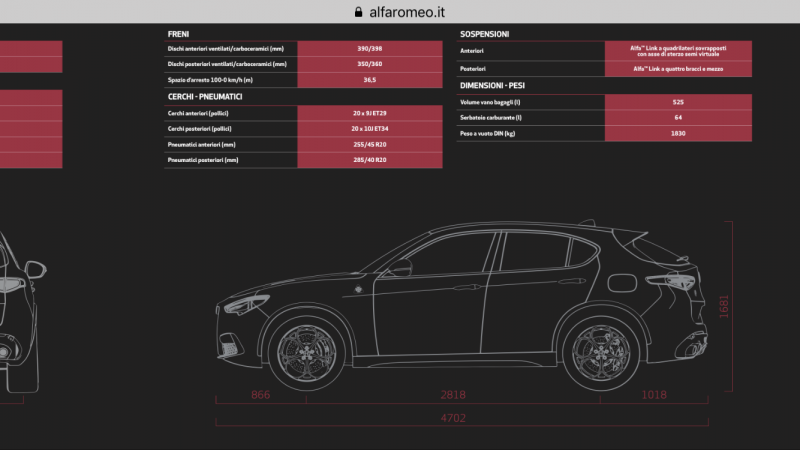Viewport: 800px width, 450px height.
Task: Select the DIMENSIONI - PESI heading
Action: pos(492,86)
